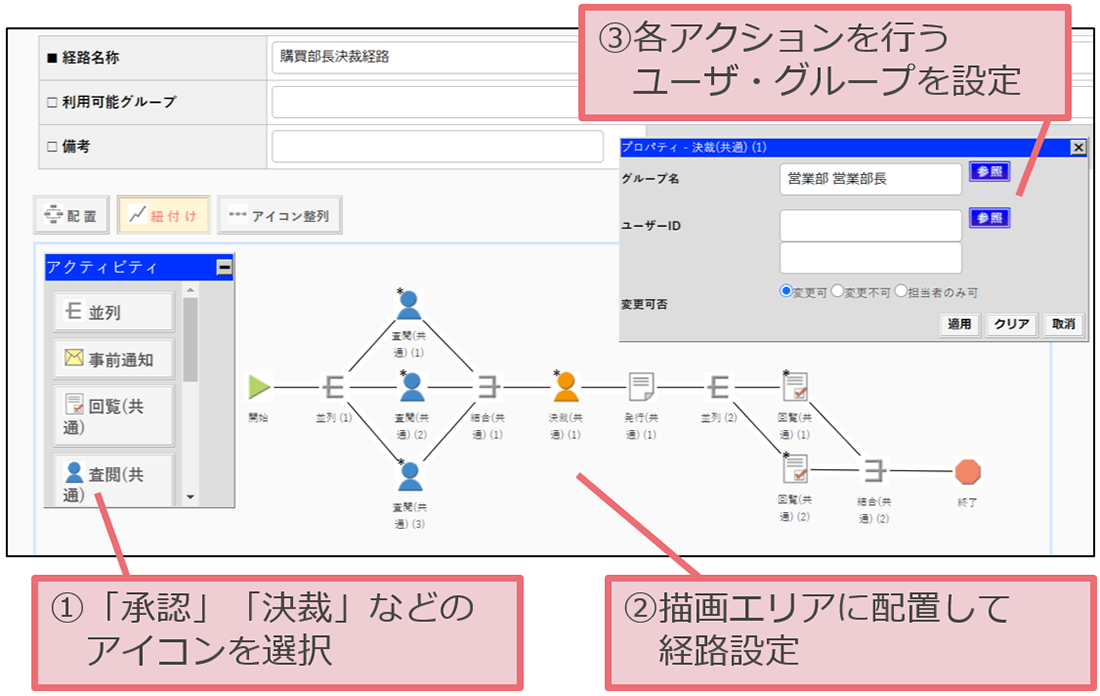Select the 査閲(共通) (3) user node
Viewport: 1100px width, 696px height.
tap(410, 476)
